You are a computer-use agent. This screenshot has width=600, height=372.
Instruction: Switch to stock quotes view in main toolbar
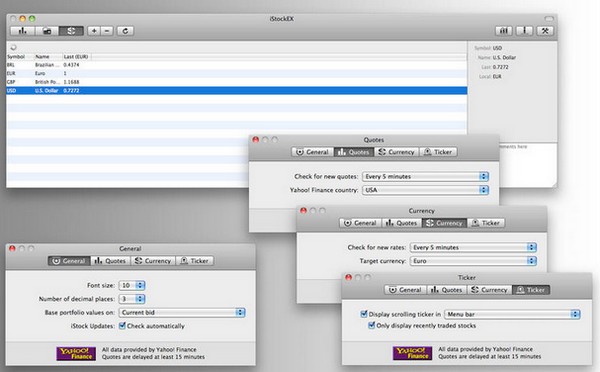(23, 31)
